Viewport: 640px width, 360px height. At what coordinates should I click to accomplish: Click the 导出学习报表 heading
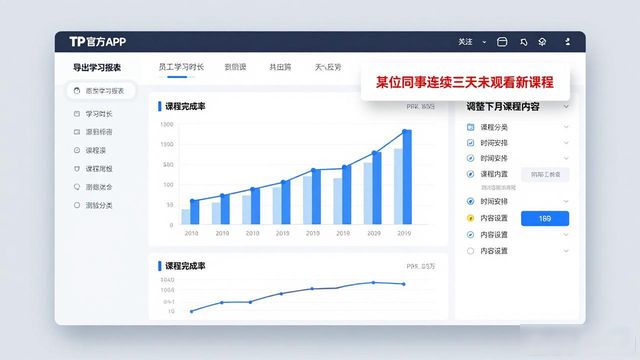[97, 67]
